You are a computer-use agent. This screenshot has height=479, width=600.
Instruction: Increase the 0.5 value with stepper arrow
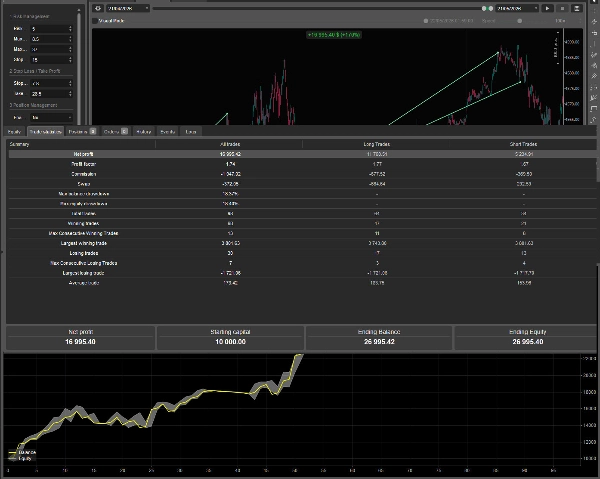coord(70,37)
